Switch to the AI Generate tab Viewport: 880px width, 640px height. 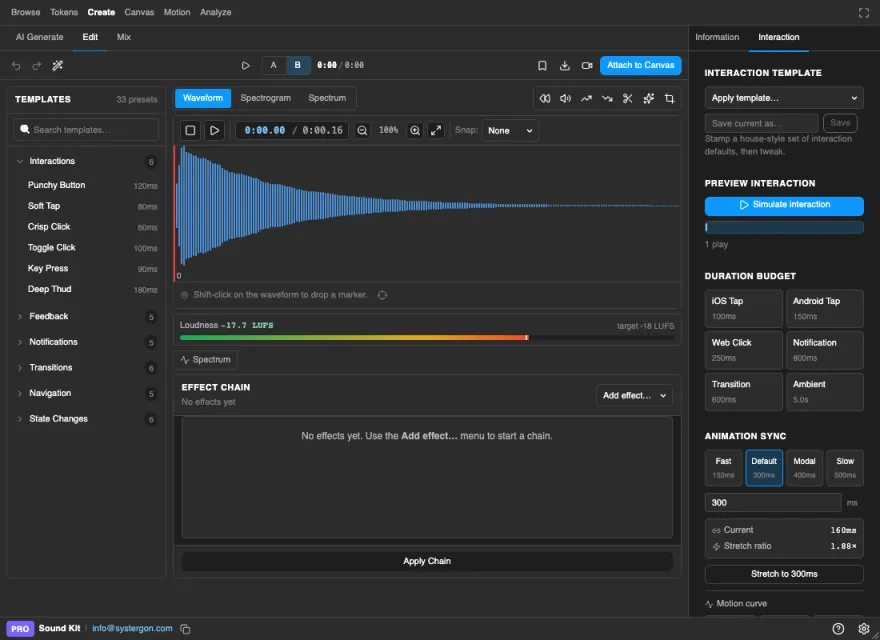pos(40,37)
